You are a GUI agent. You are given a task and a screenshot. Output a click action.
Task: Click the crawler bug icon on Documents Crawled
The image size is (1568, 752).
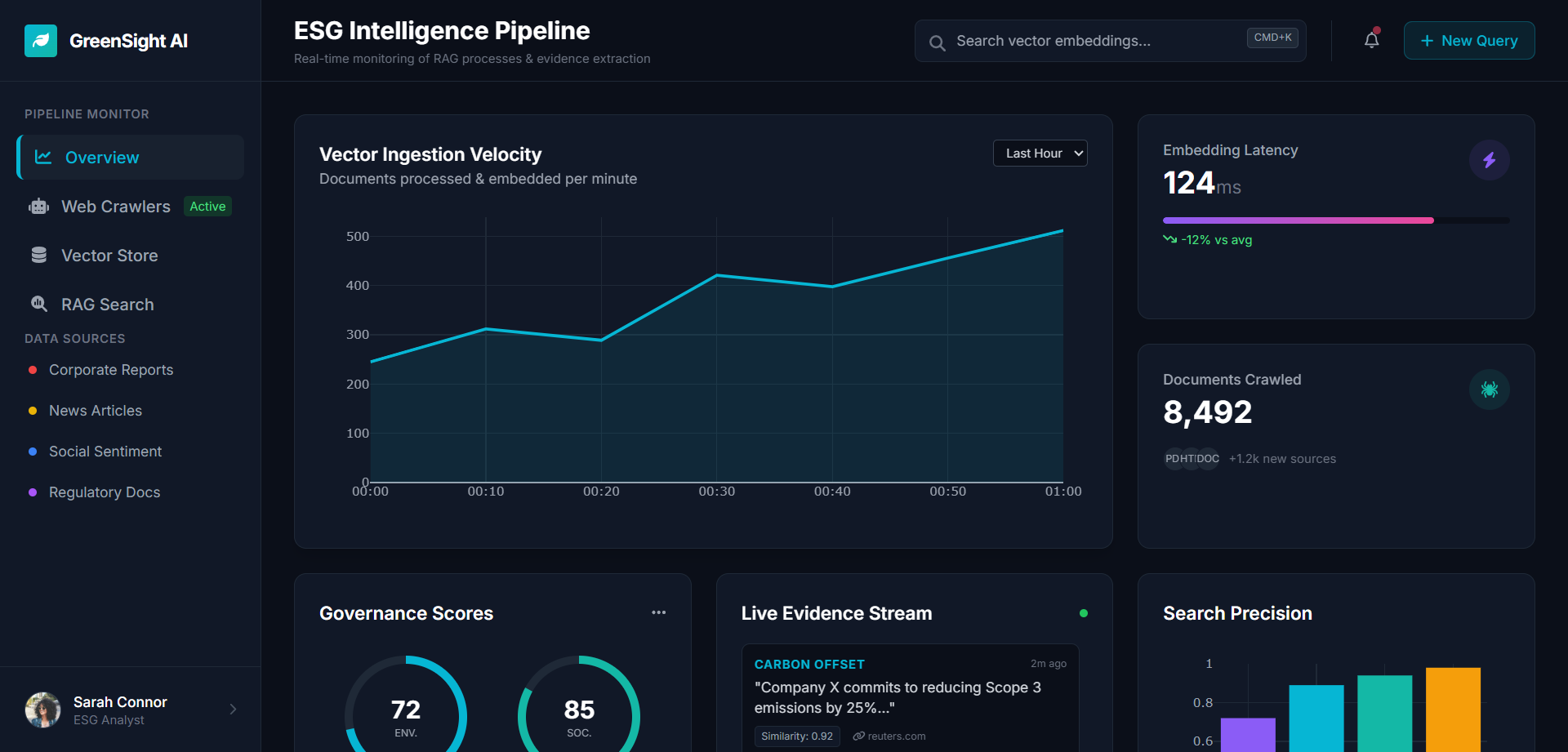pyautogui.click(x=1489, y=389)
